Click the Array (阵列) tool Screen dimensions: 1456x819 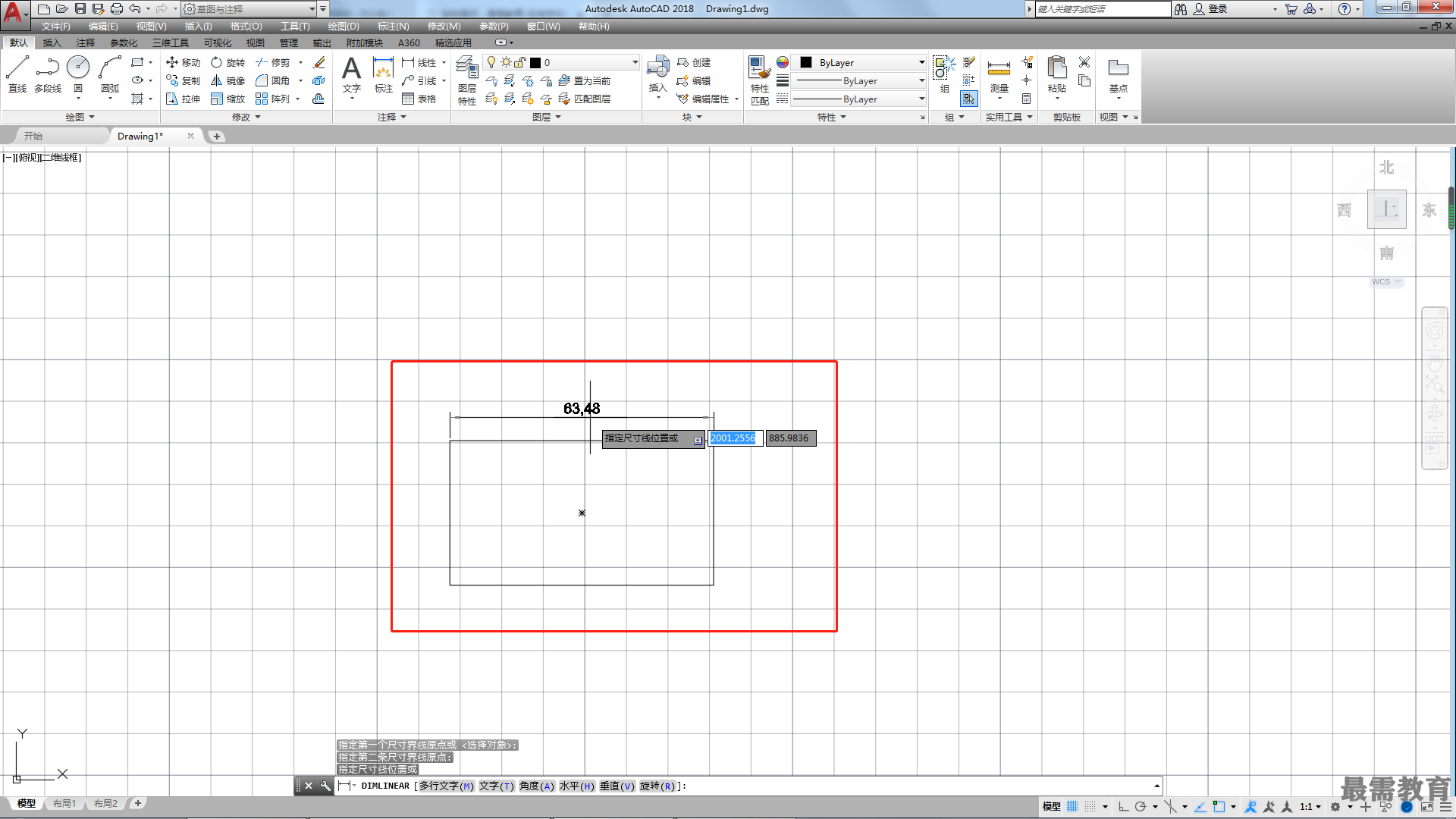[273, 99]
